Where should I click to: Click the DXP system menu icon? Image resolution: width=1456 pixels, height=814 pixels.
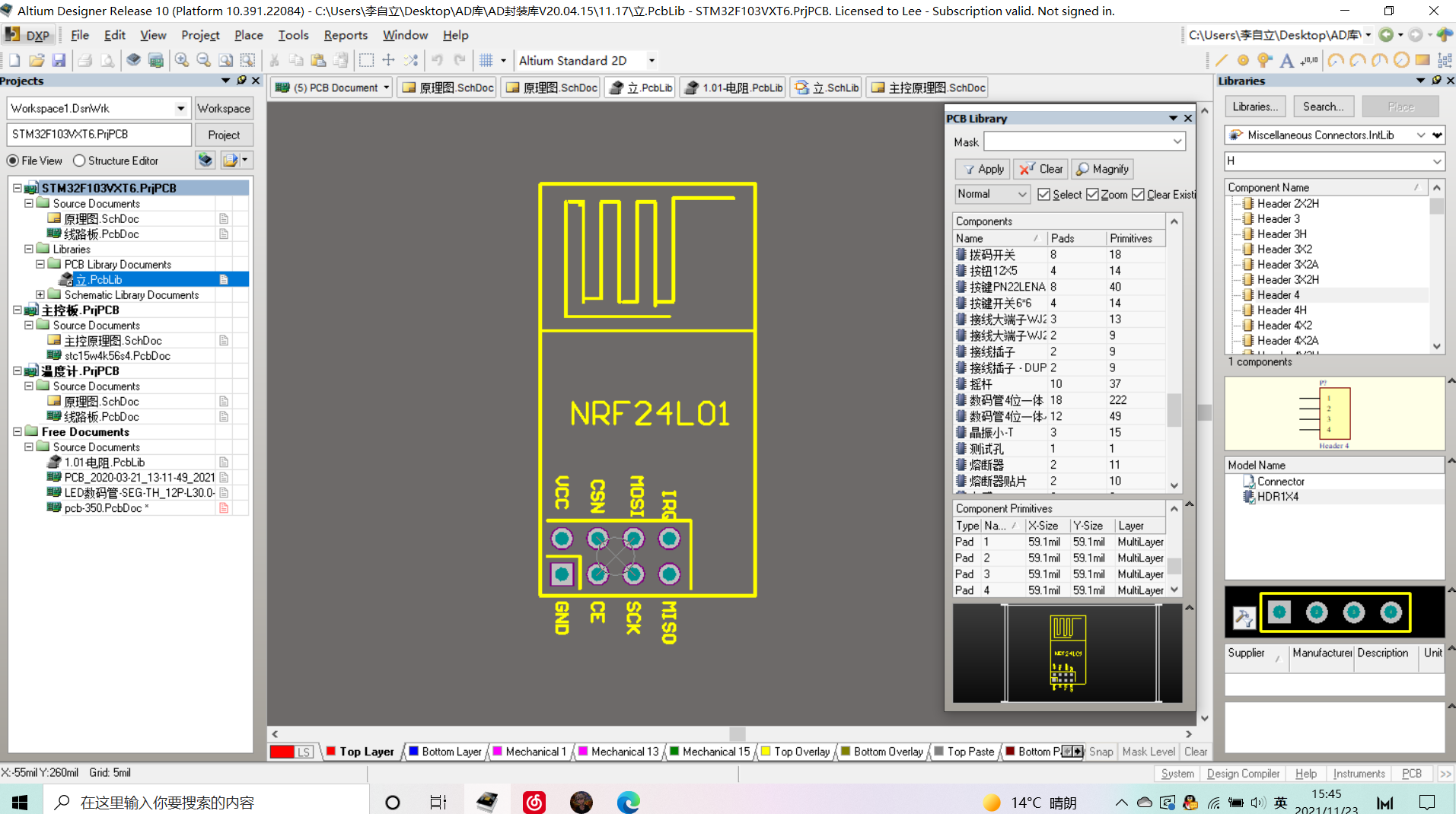(x=27, y=35)
